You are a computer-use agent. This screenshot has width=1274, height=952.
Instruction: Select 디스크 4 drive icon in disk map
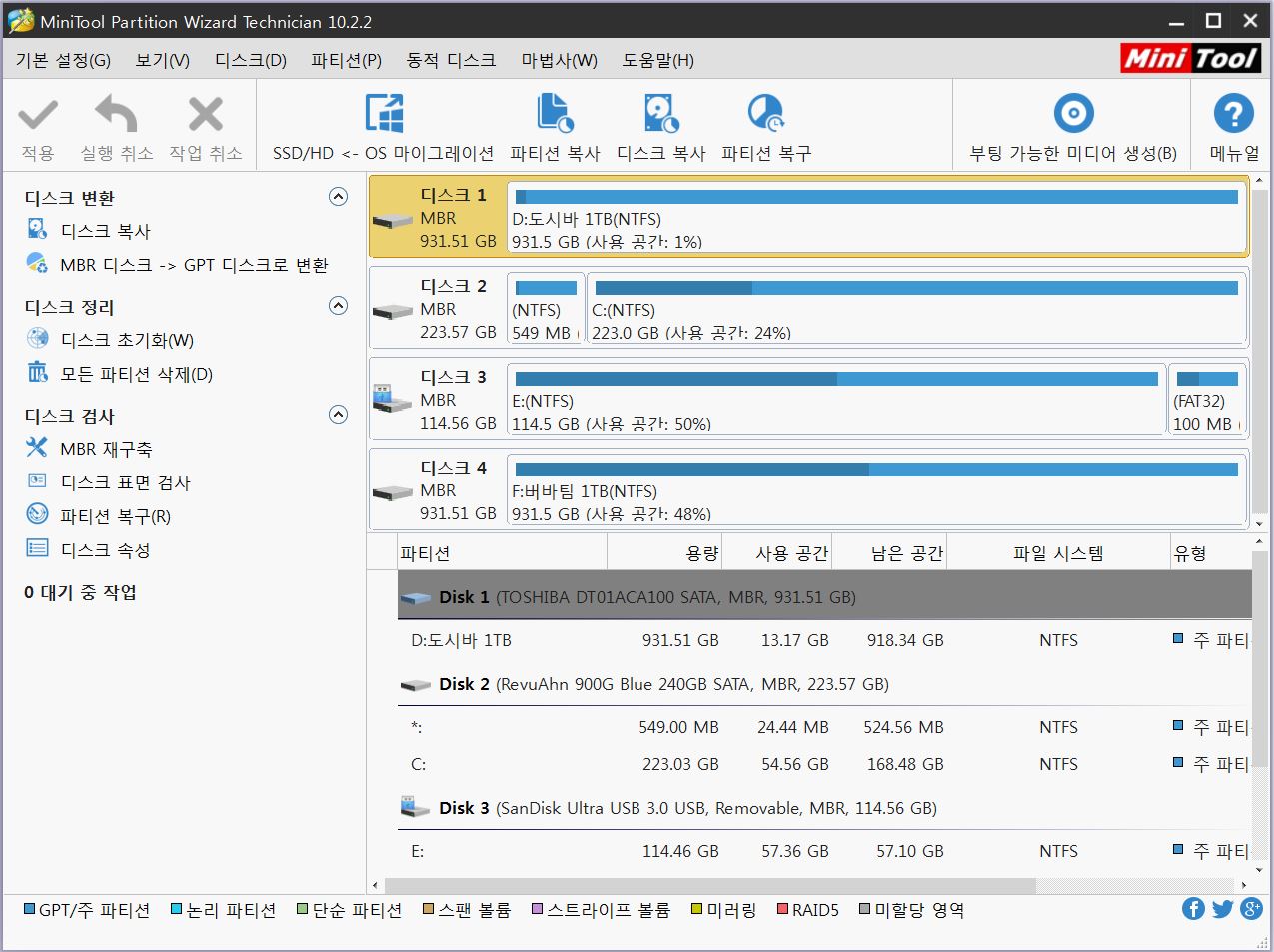[x=392, y=492]
